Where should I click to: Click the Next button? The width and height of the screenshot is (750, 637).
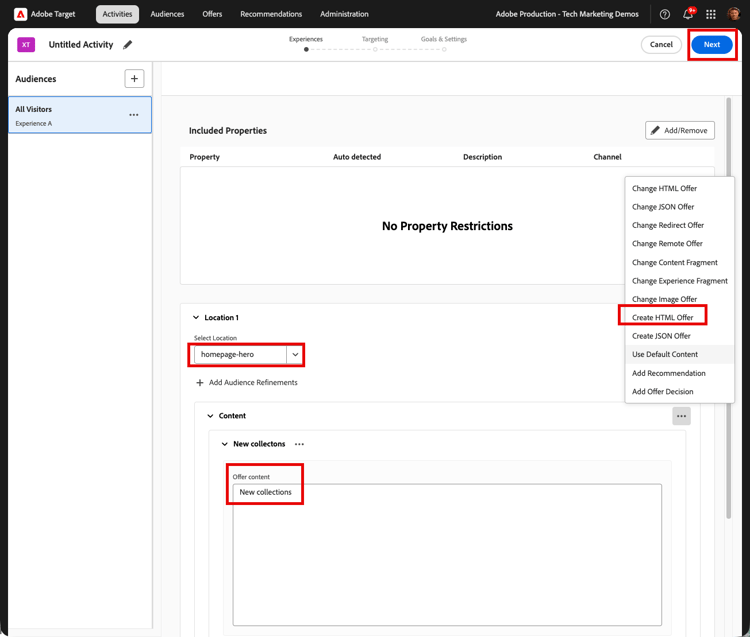[x=712, y=44]
